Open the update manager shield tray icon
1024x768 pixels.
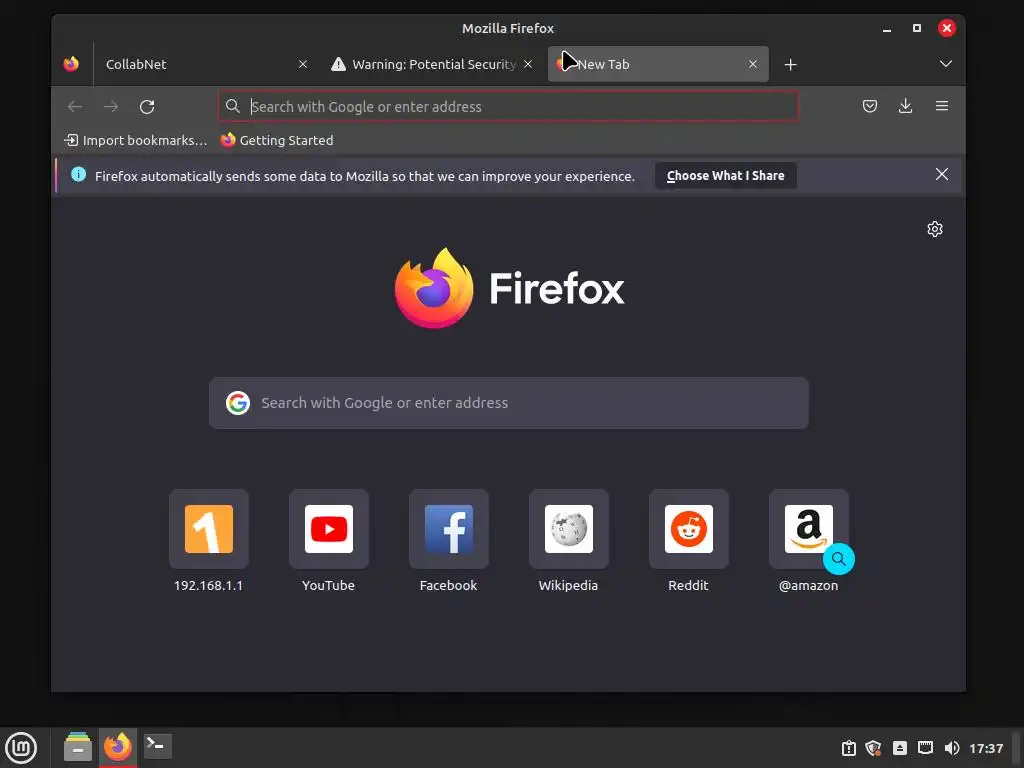tap(873, 748)
